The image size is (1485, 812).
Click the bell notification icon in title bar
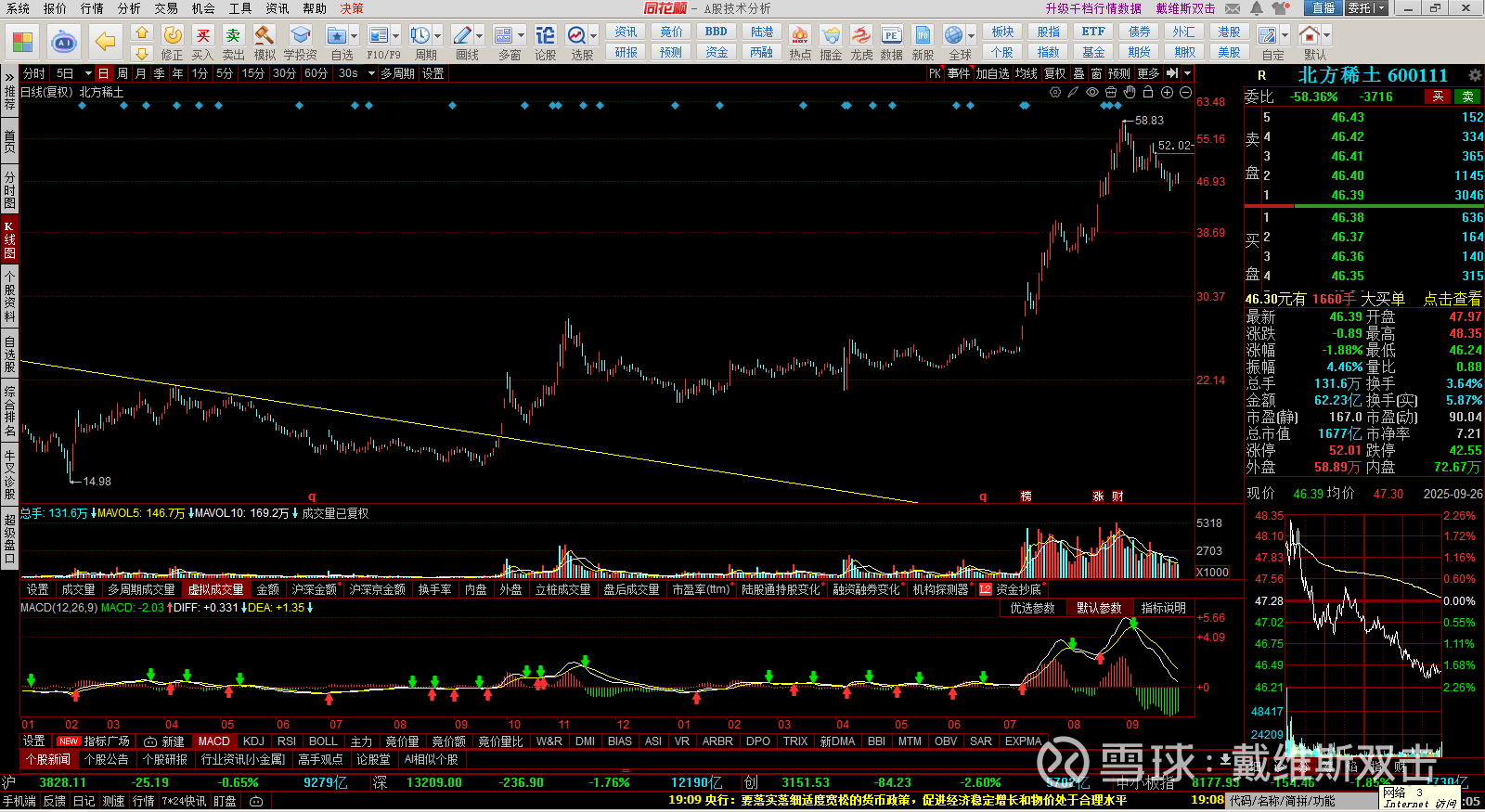pos(1256,8)
